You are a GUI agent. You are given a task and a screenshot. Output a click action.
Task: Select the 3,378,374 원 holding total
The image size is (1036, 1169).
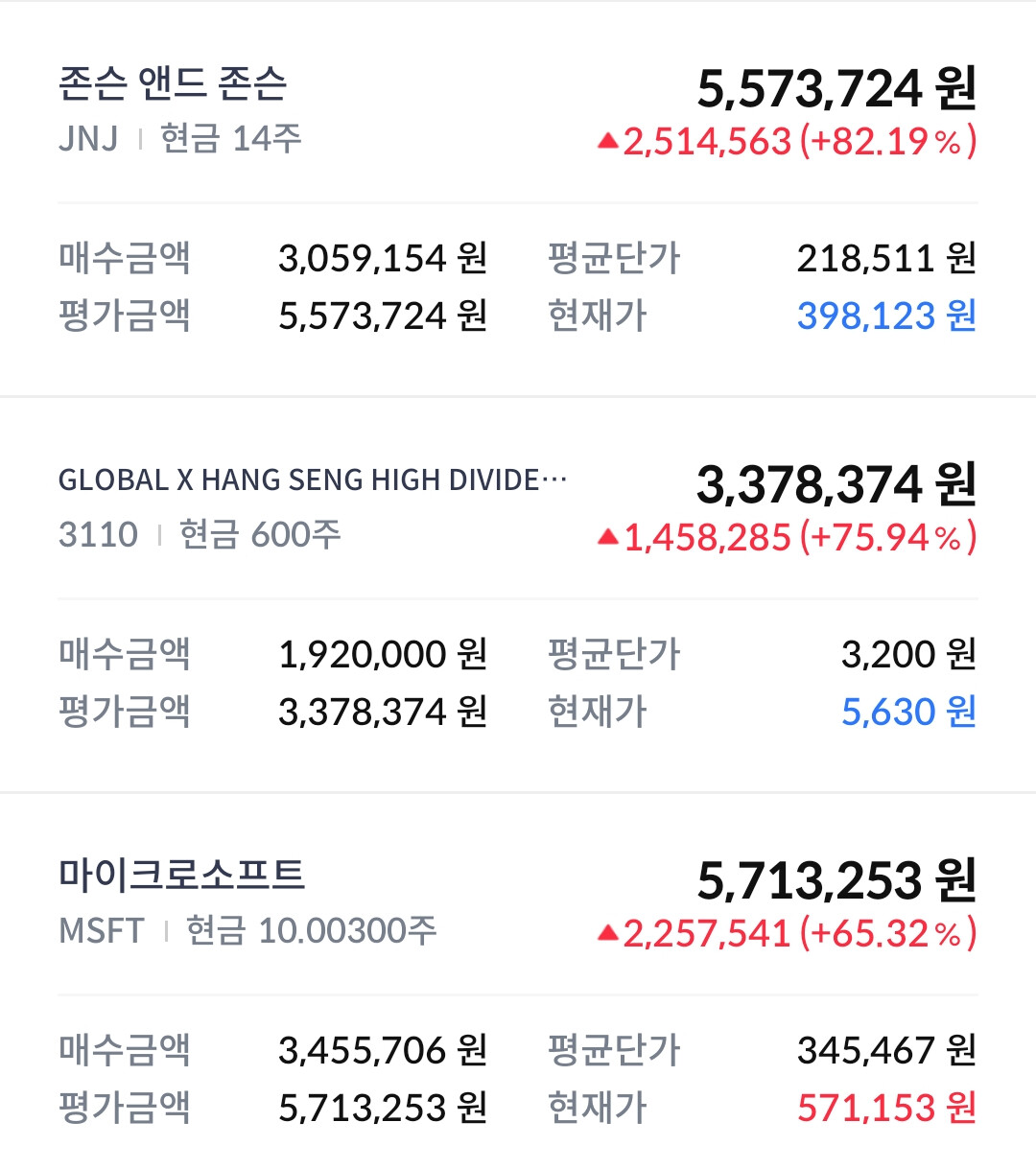[836, 484]
